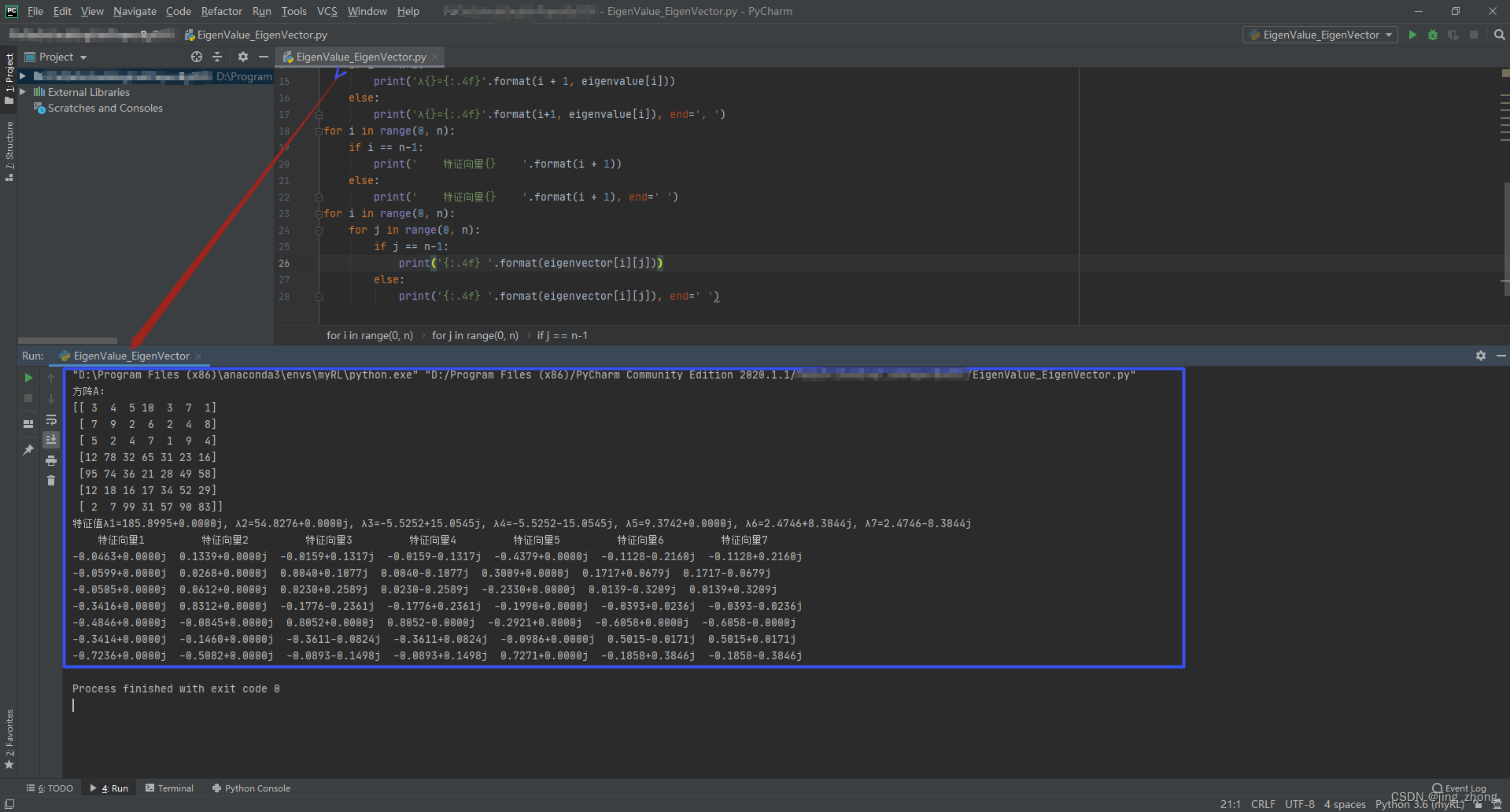Hide the Project tool window
Image resolution: width=1510 pixels, height=812 pixels.
pos(264,57)
